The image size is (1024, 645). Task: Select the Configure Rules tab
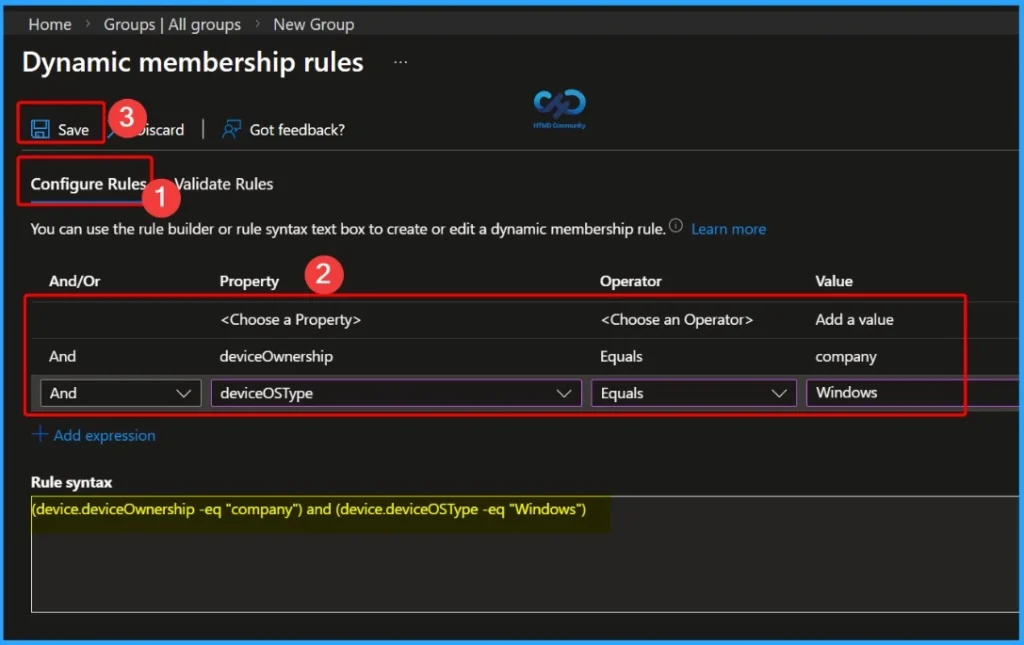coord(87,184)
